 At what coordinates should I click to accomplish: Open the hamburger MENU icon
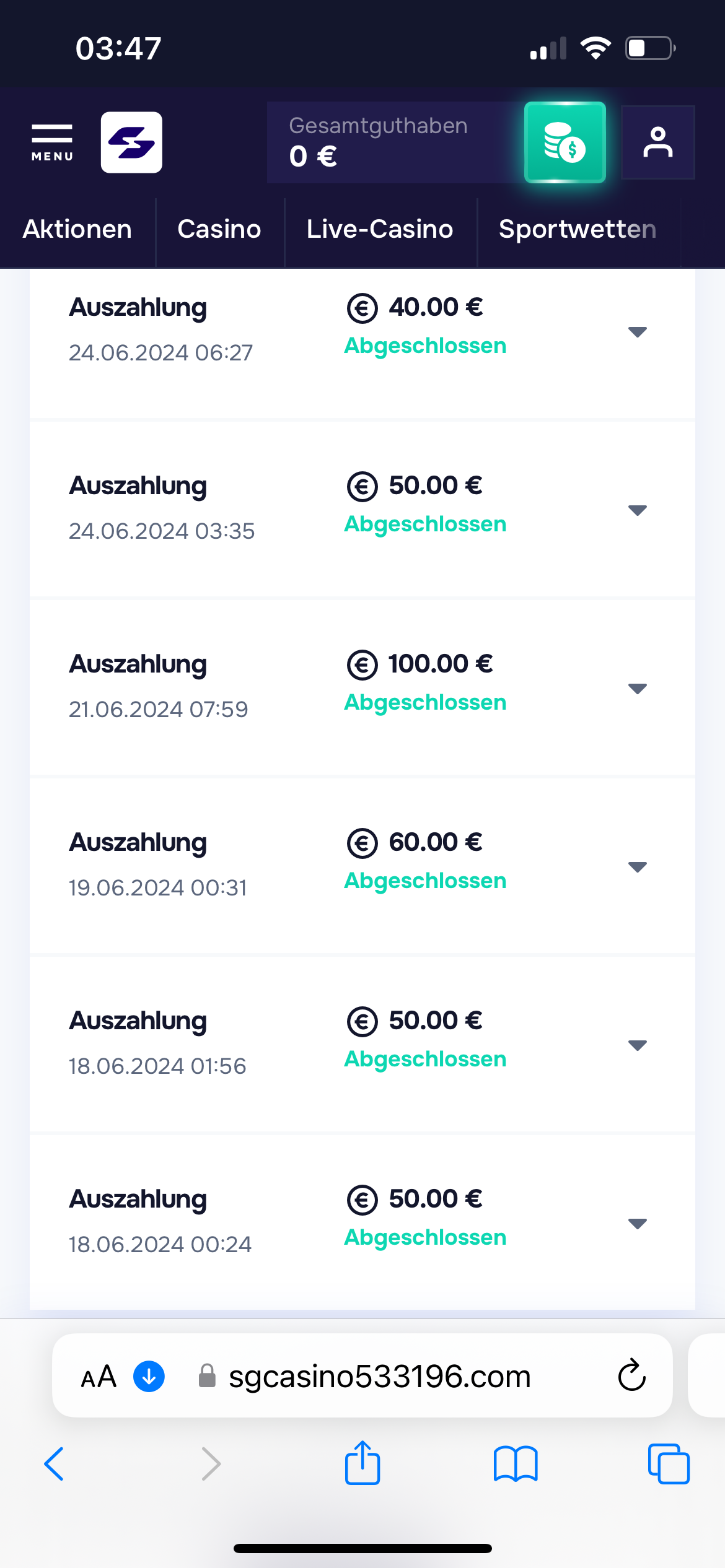52,142
